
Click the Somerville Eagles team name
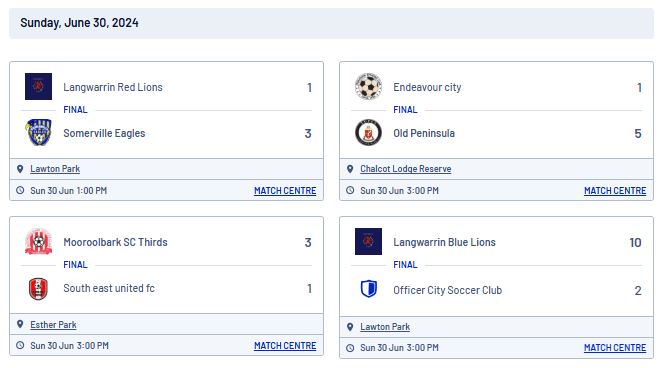click(x=104, y=133)
